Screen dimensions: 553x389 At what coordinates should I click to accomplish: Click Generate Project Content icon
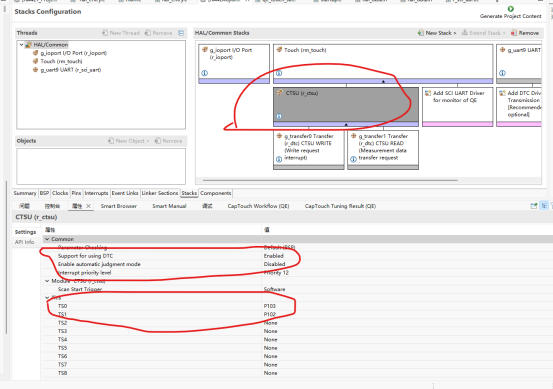pos(510,9)
